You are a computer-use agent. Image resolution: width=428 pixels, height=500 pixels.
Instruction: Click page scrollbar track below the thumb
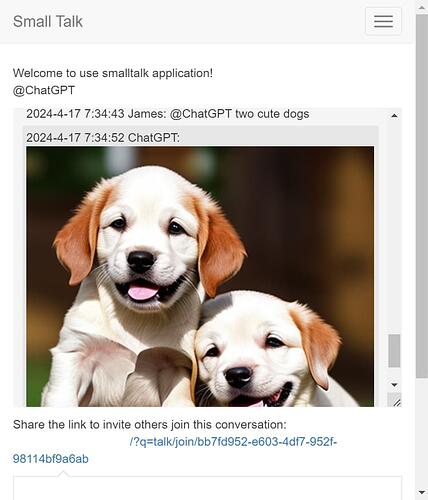[x=422, y=432]
